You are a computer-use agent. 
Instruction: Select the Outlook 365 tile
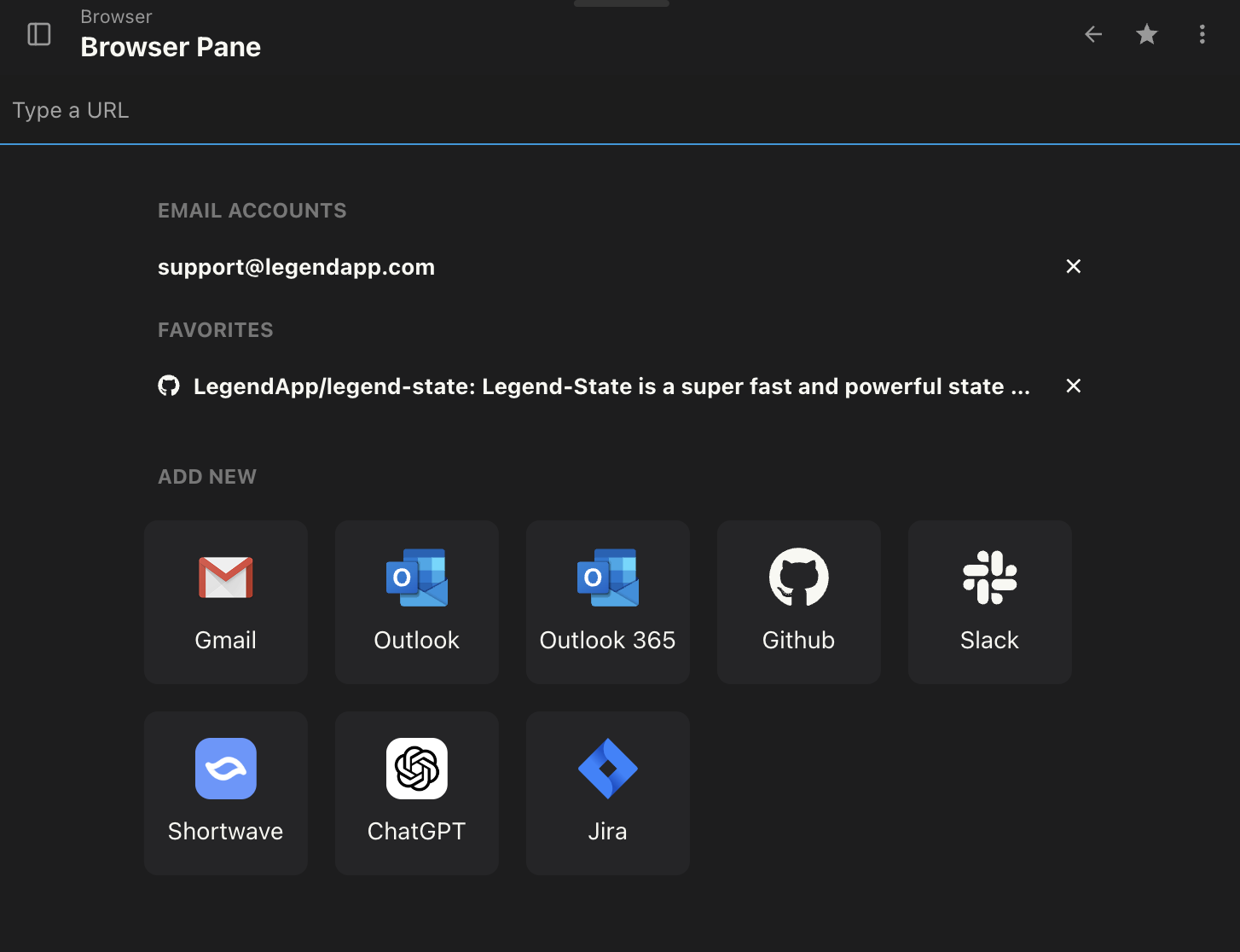[x=608, y=601]
